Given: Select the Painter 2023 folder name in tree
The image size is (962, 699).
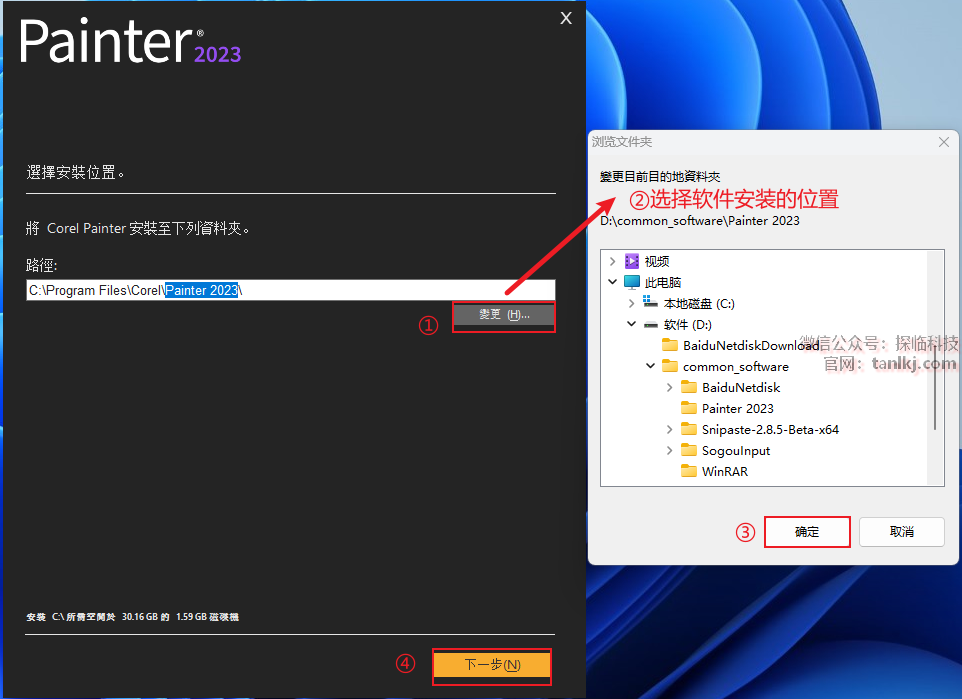Looking at the screenshot, I should coord(737,409).
